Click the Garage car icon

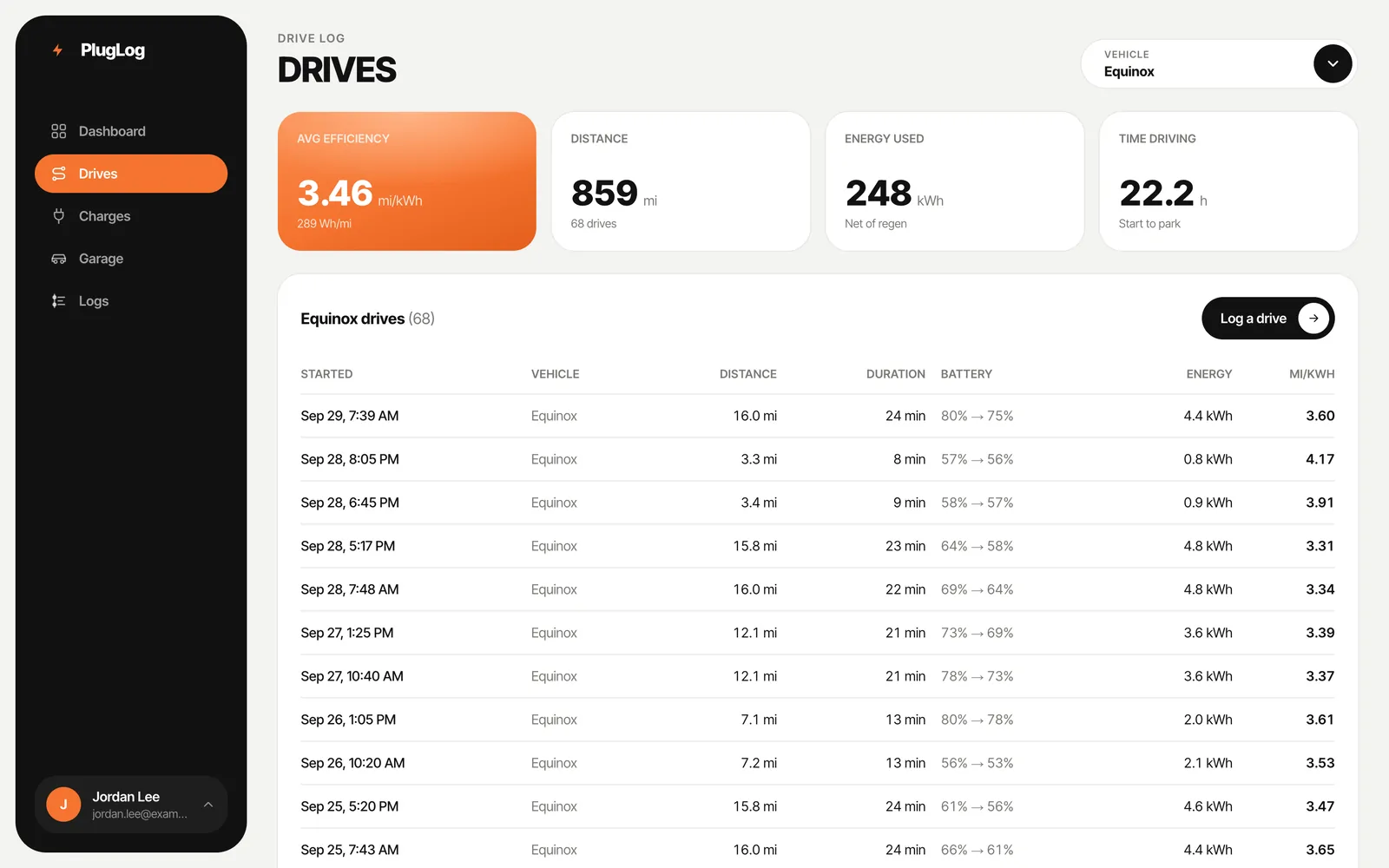point(59,259)
